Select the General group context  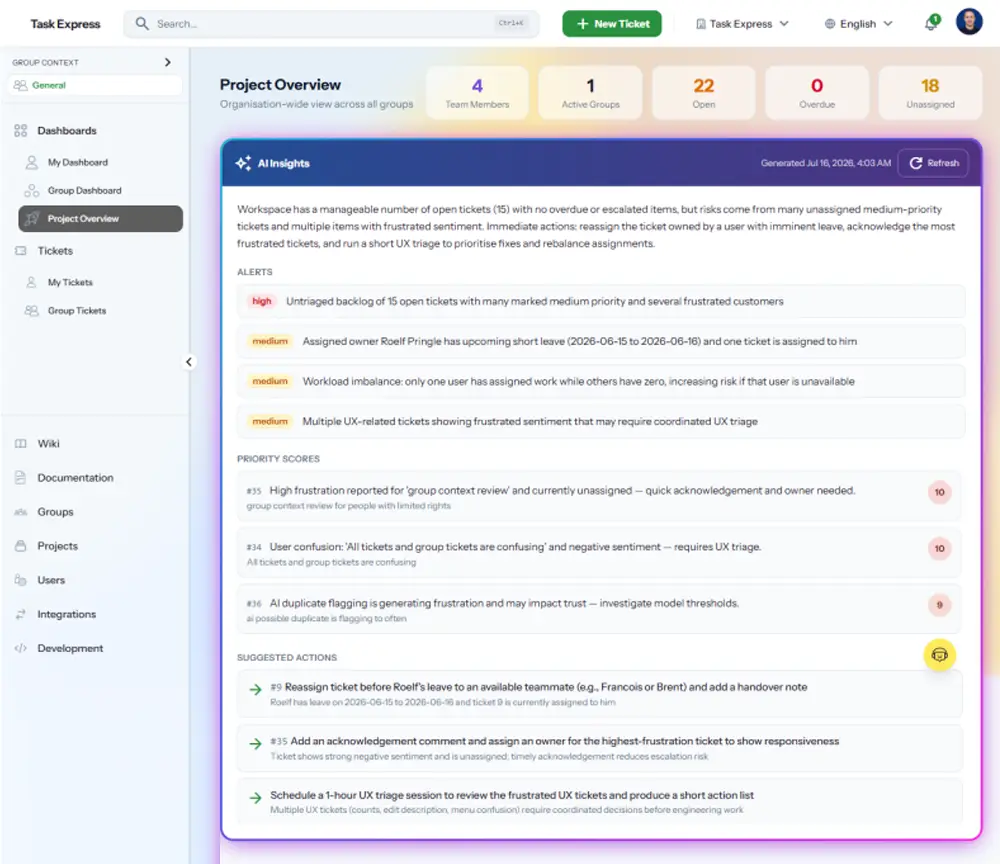click(x=95, y=85)
